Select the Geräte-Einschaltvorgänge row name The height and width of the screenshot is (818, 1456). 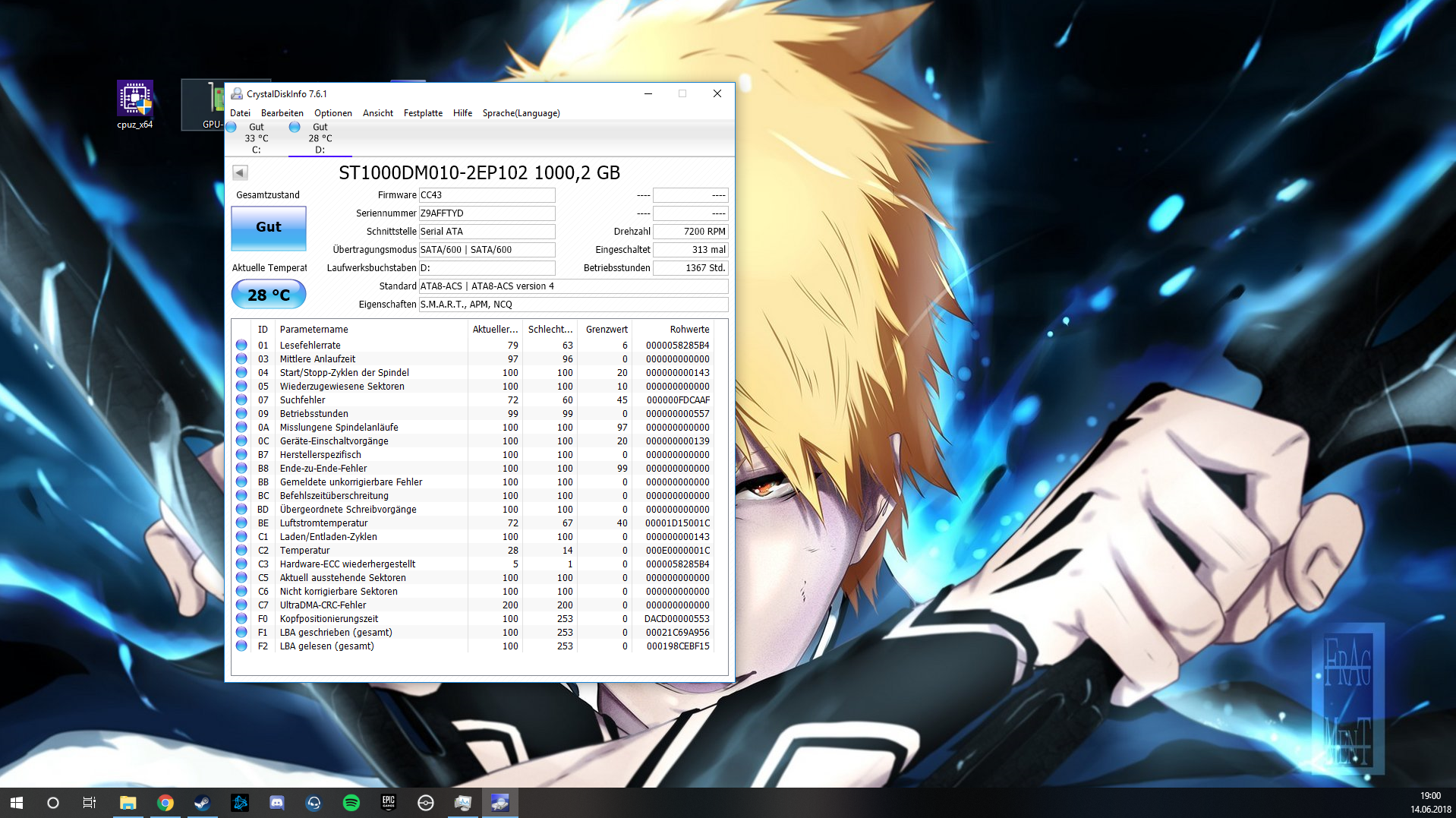334,441
